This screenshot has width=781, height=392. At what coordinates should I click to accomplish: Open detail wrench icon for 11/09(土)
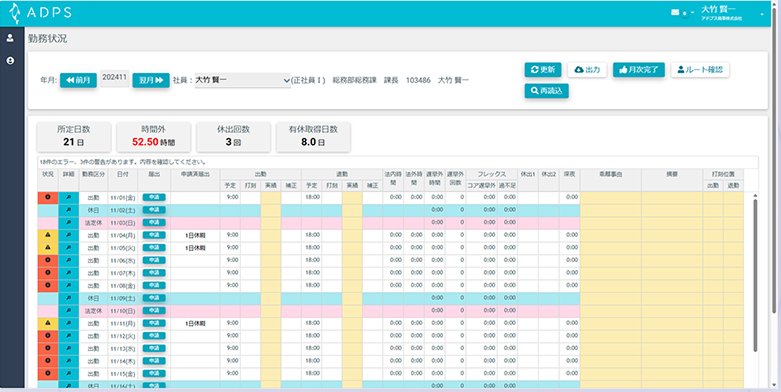pos(68,298)
